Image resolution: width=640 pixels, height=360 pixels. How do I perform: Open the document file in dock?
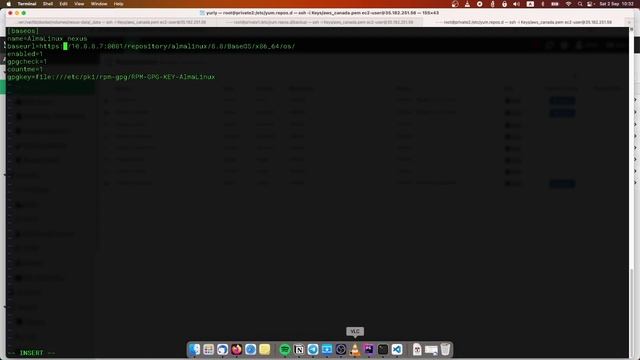[417, 349]
